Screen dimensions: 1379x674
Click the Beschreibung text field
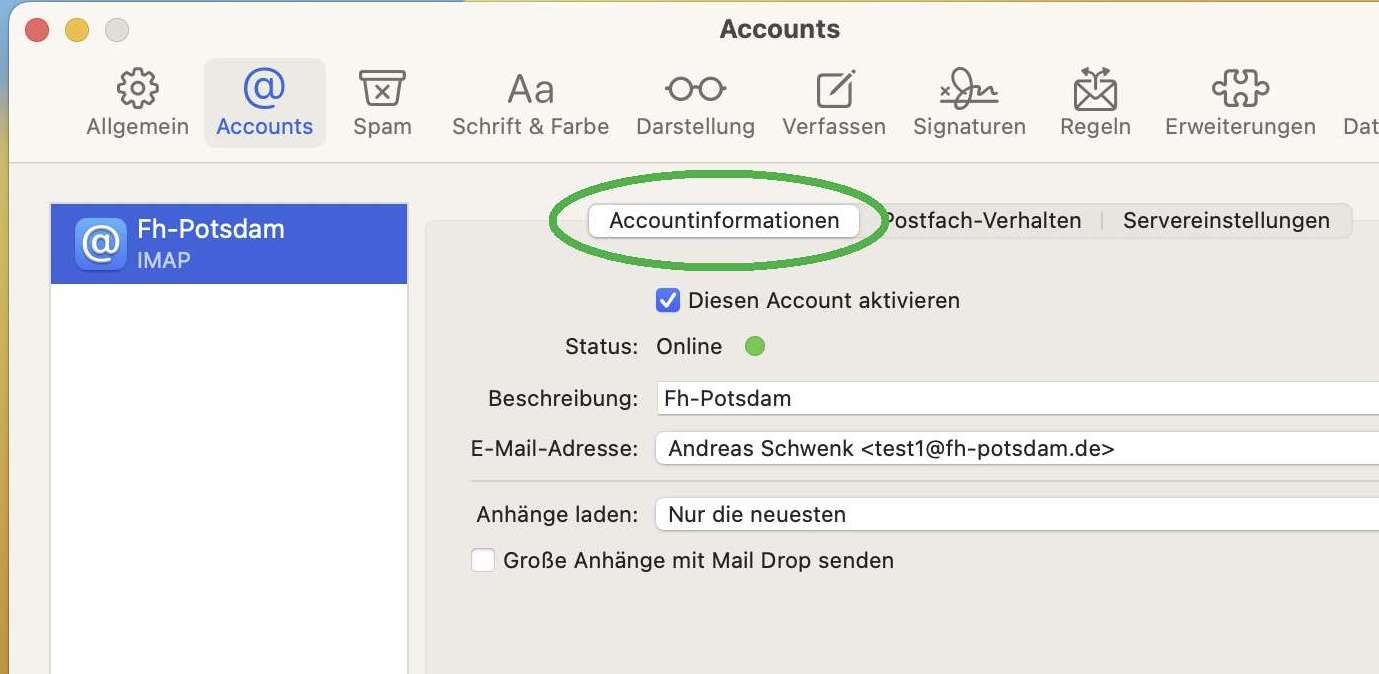pos(1015,398)
